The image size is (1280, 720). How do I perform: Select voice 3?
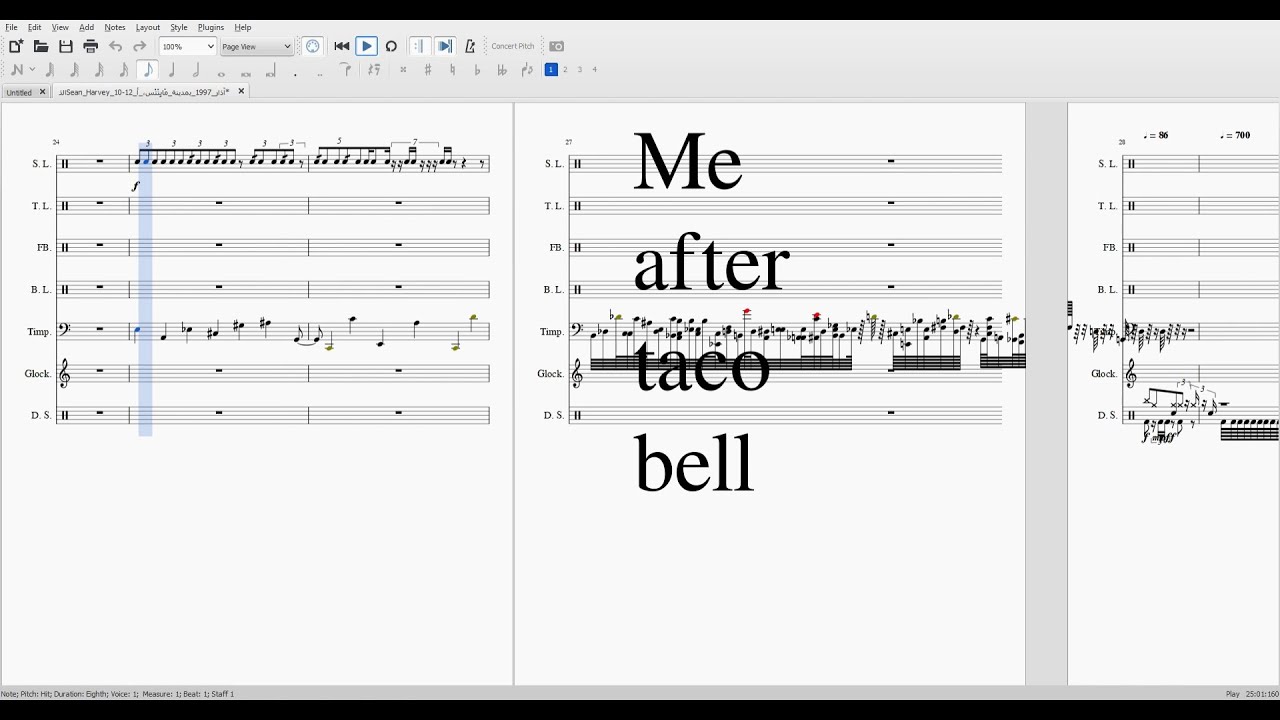click(x=580, y=70)
